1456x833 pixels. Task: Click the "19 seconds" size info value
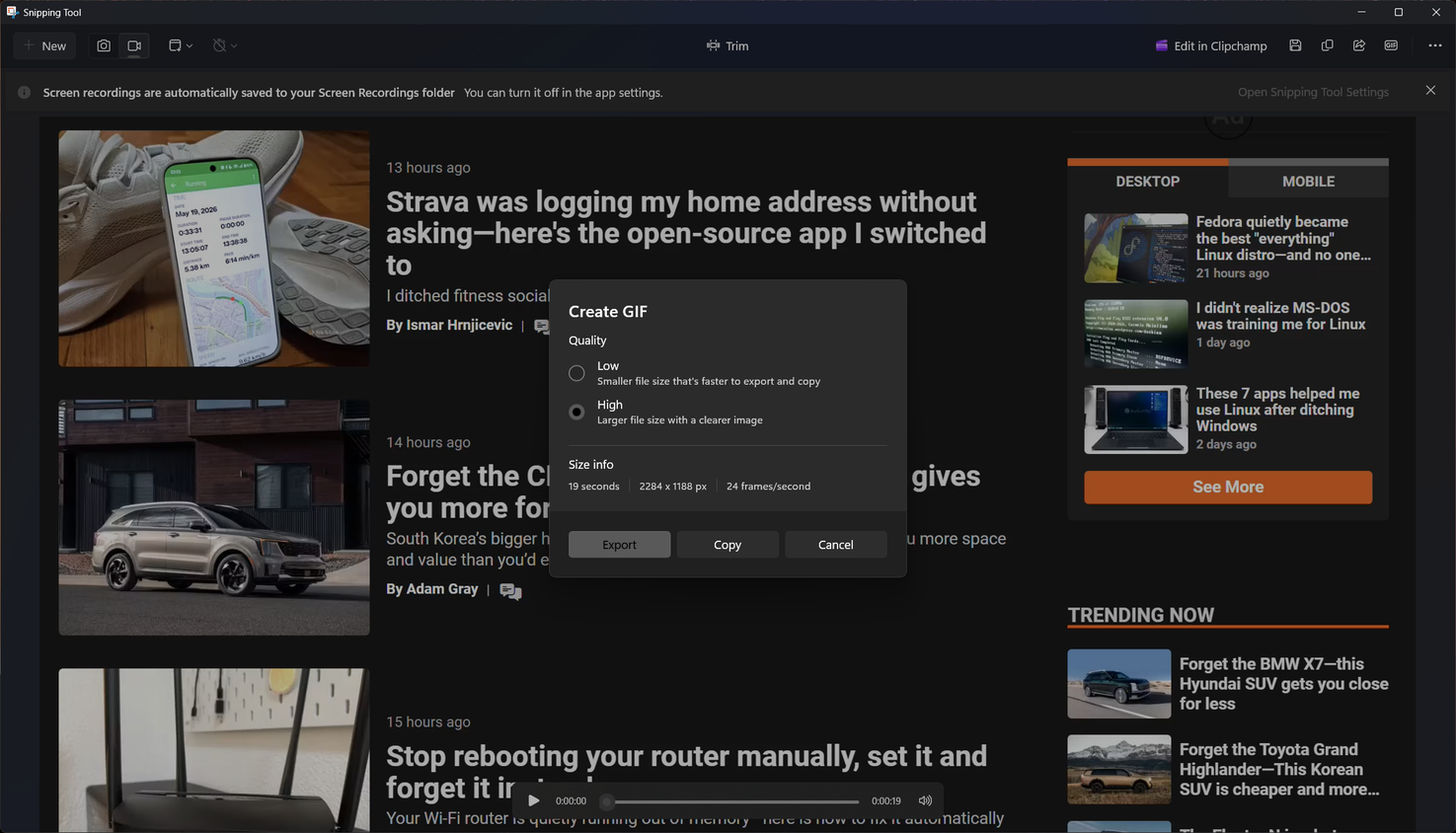coord(594,487)
